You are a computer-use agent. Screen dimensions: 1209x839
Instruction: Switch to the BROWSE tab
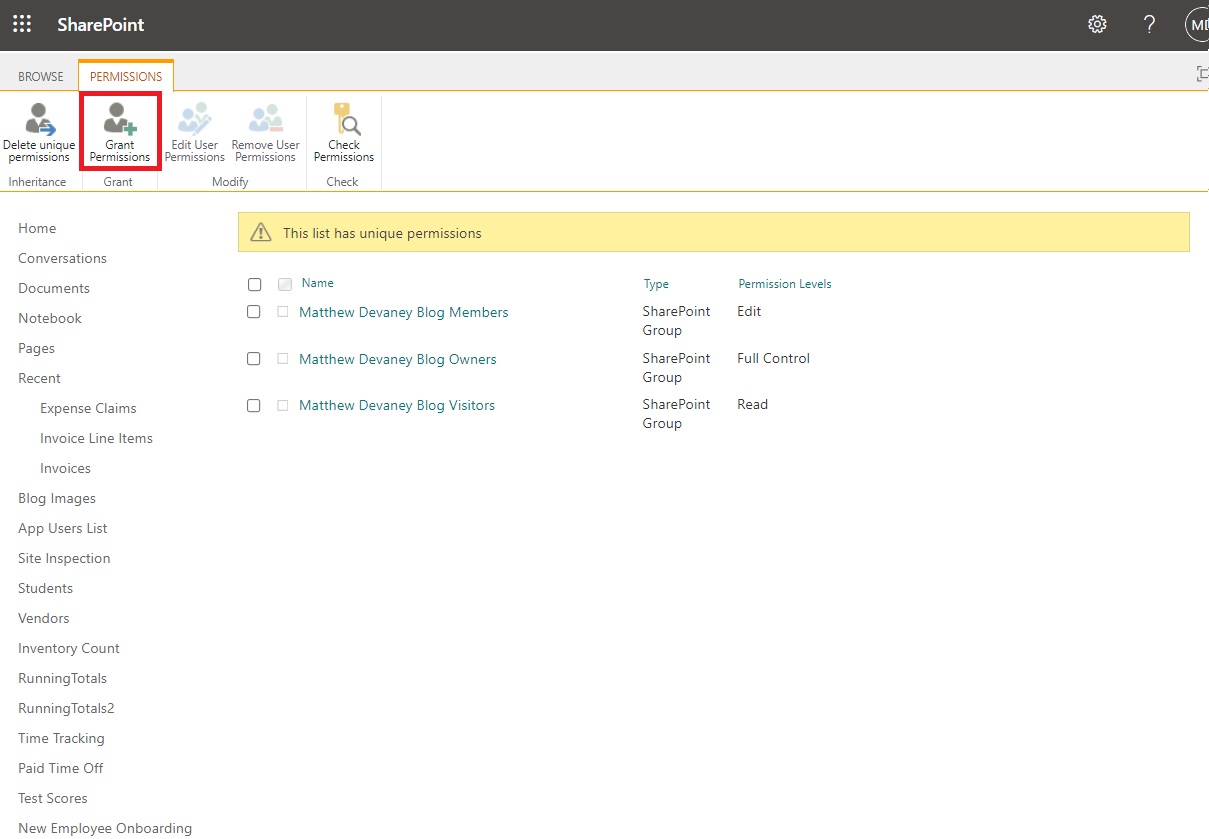40,75
